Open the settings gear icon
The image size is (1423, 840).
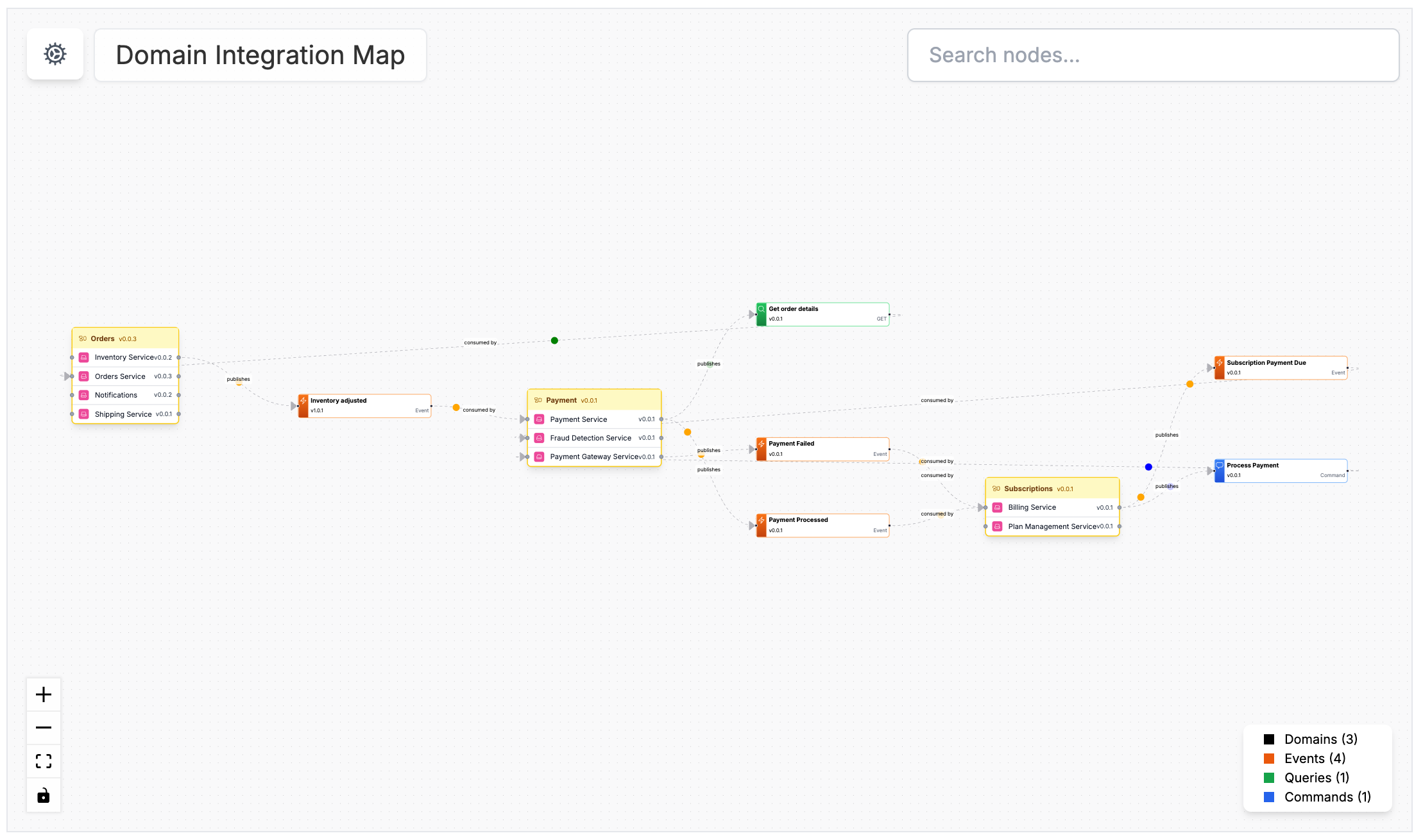55,54
